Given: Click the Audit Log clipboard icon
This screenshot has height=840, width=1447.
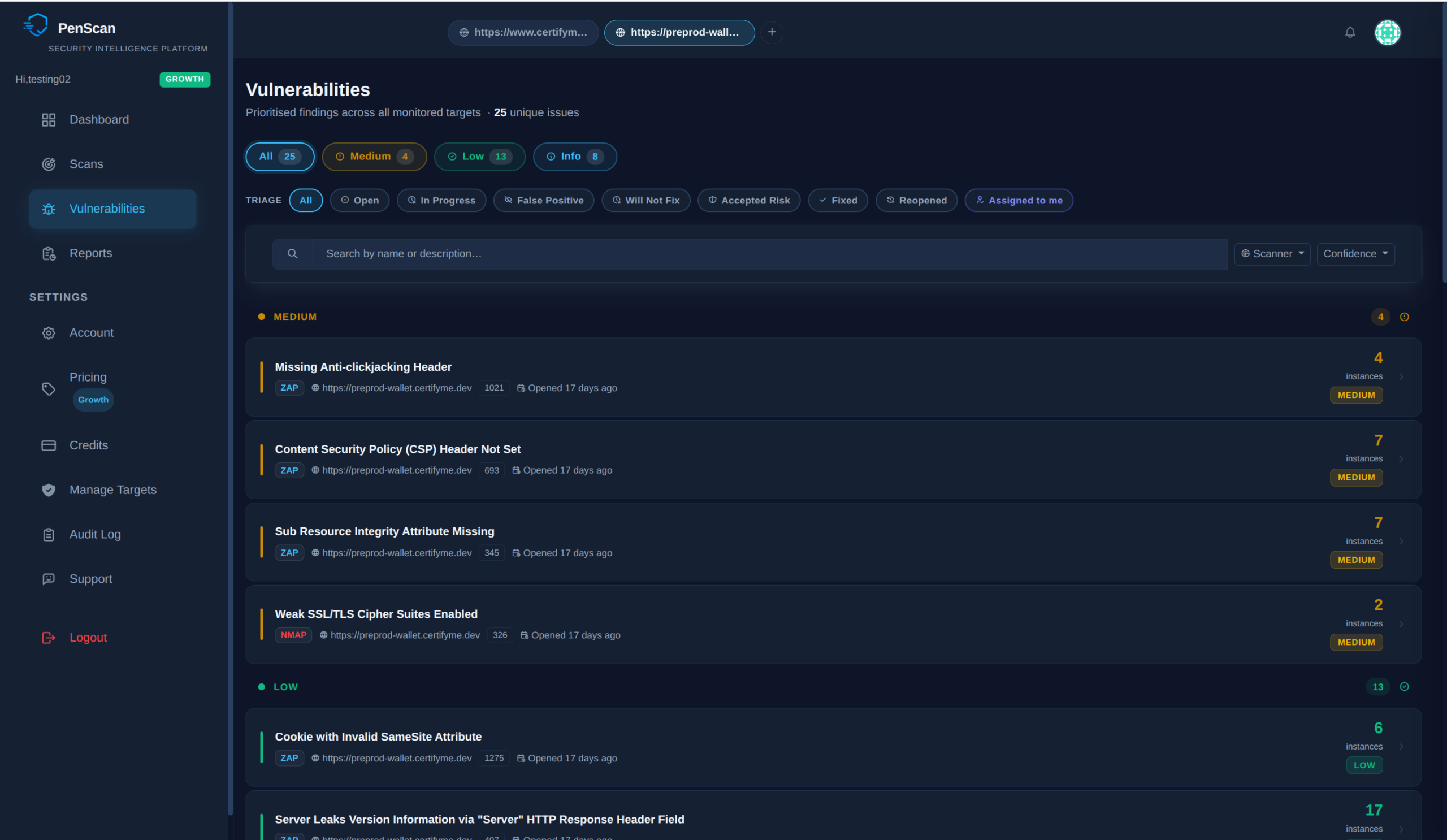Looking at the screenshot, I should 49,535.
